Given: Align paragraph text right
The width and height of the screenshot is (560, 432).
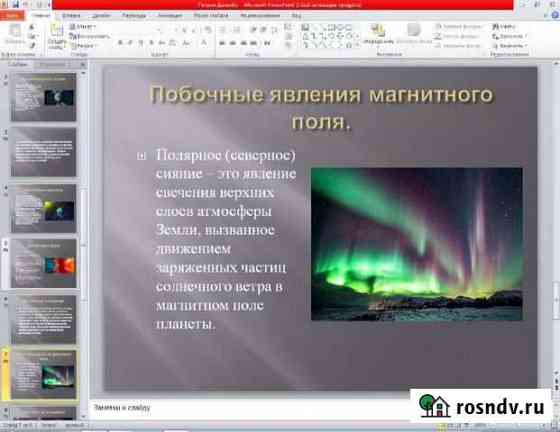Looking at the screenshot, I should (244, 43).
